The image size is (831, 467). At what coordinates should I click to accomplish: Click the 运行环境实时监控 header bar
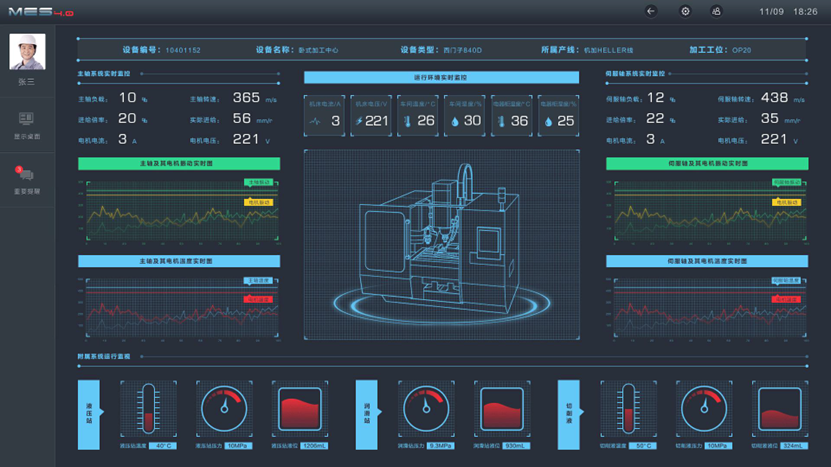tap(441, 77)
